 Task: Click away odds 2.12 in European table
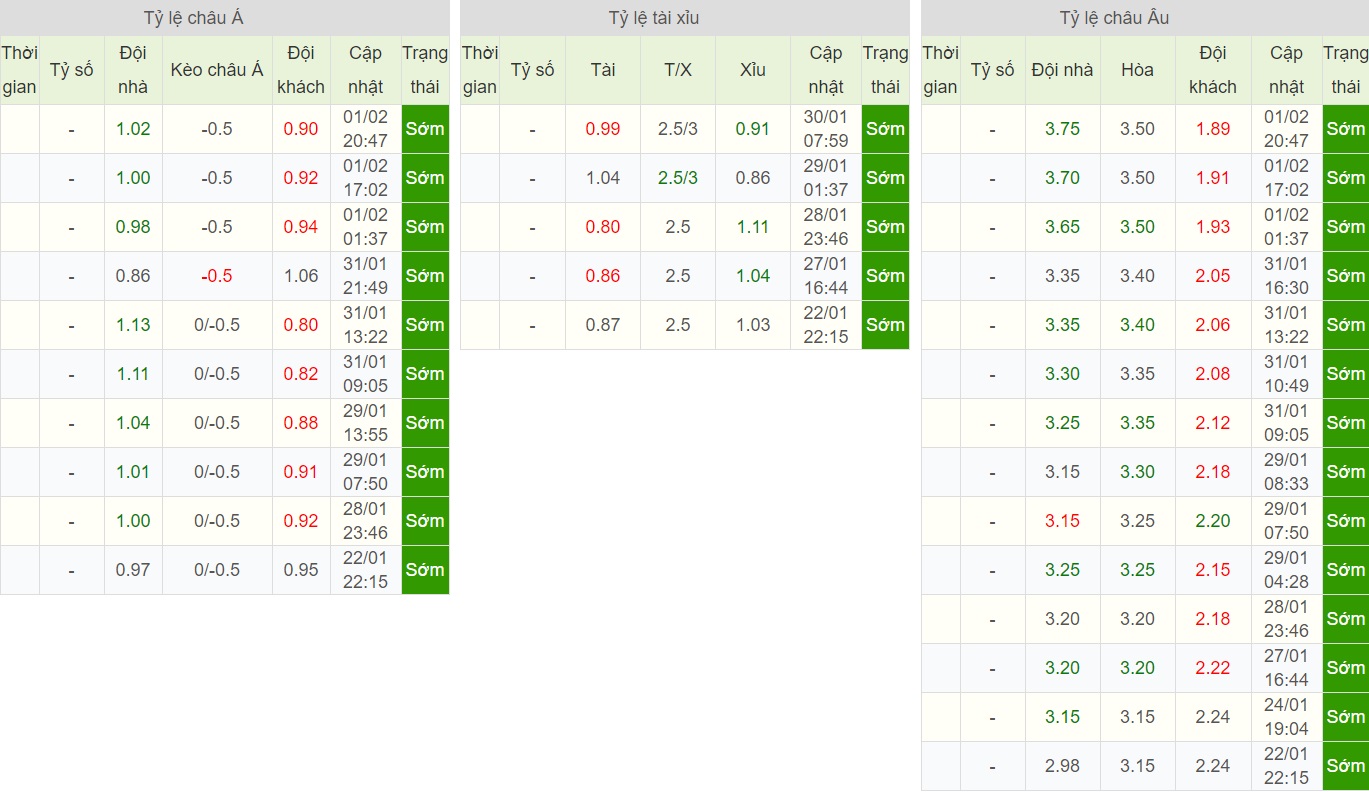pos(1213,423)
